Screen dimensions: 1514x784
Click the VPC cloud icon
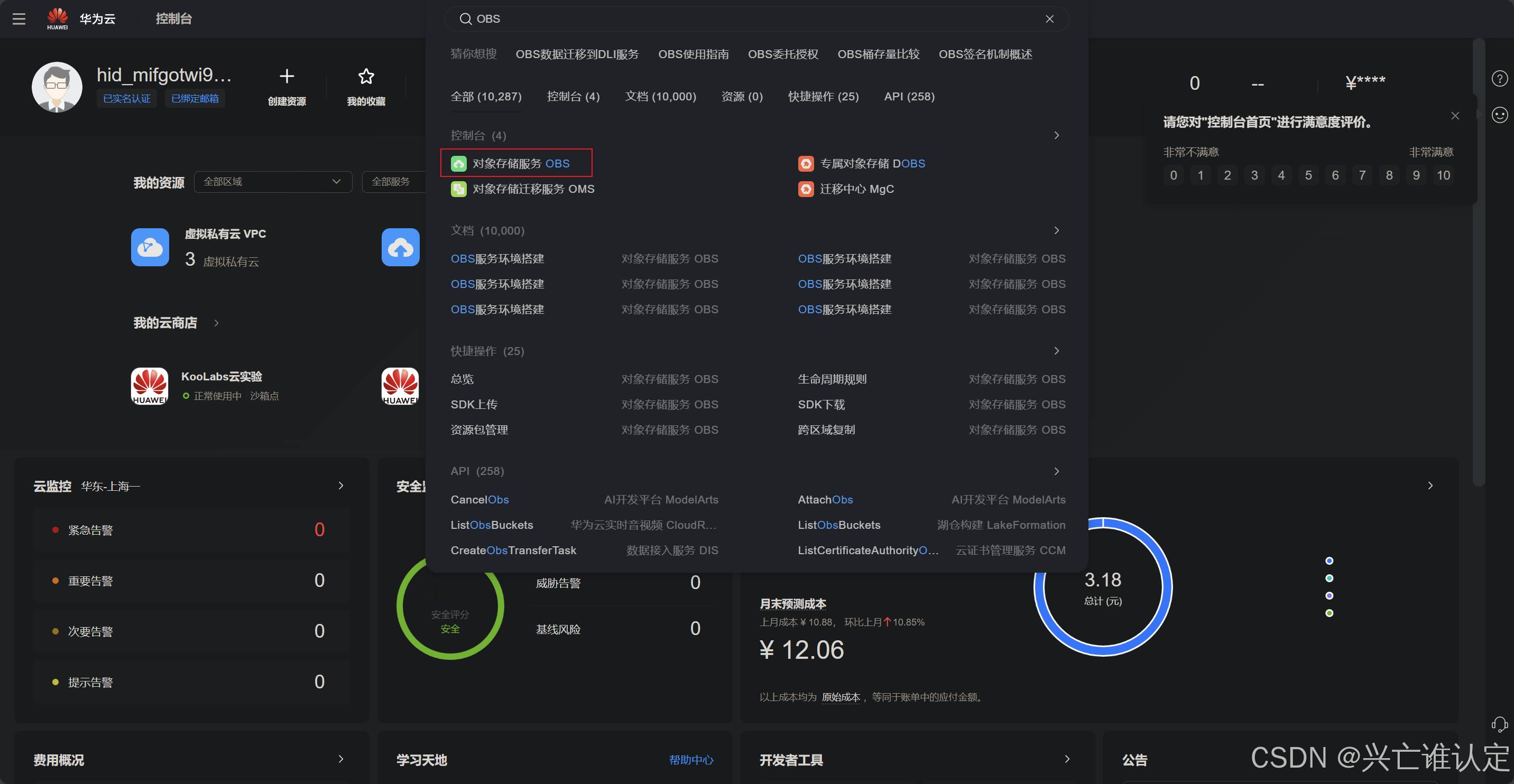tap(150, 247)
